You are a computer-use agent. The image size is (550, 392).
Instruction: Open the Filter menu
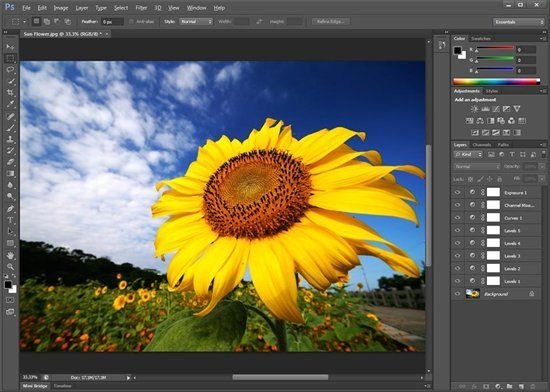click(141, 8)
